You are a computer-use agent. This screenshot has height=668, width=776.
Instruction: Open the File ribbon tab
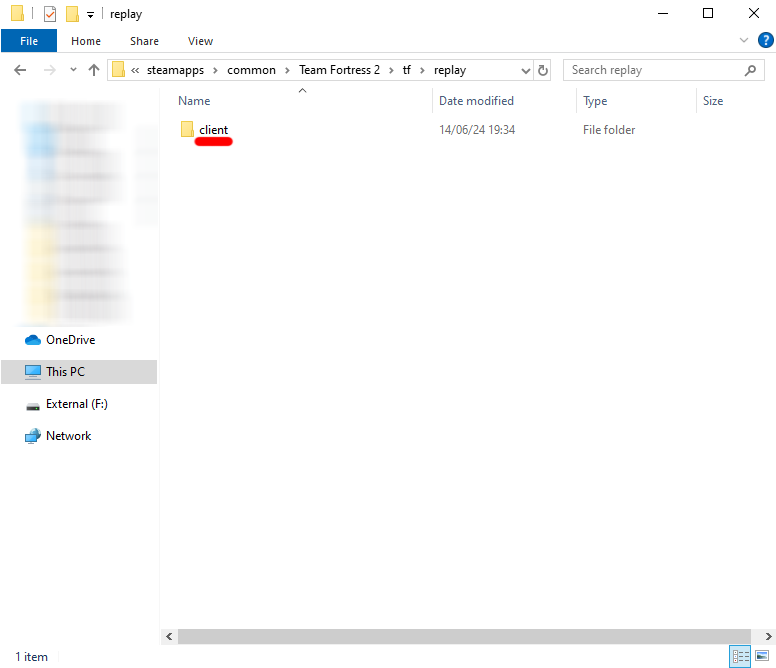coord(29,41)
